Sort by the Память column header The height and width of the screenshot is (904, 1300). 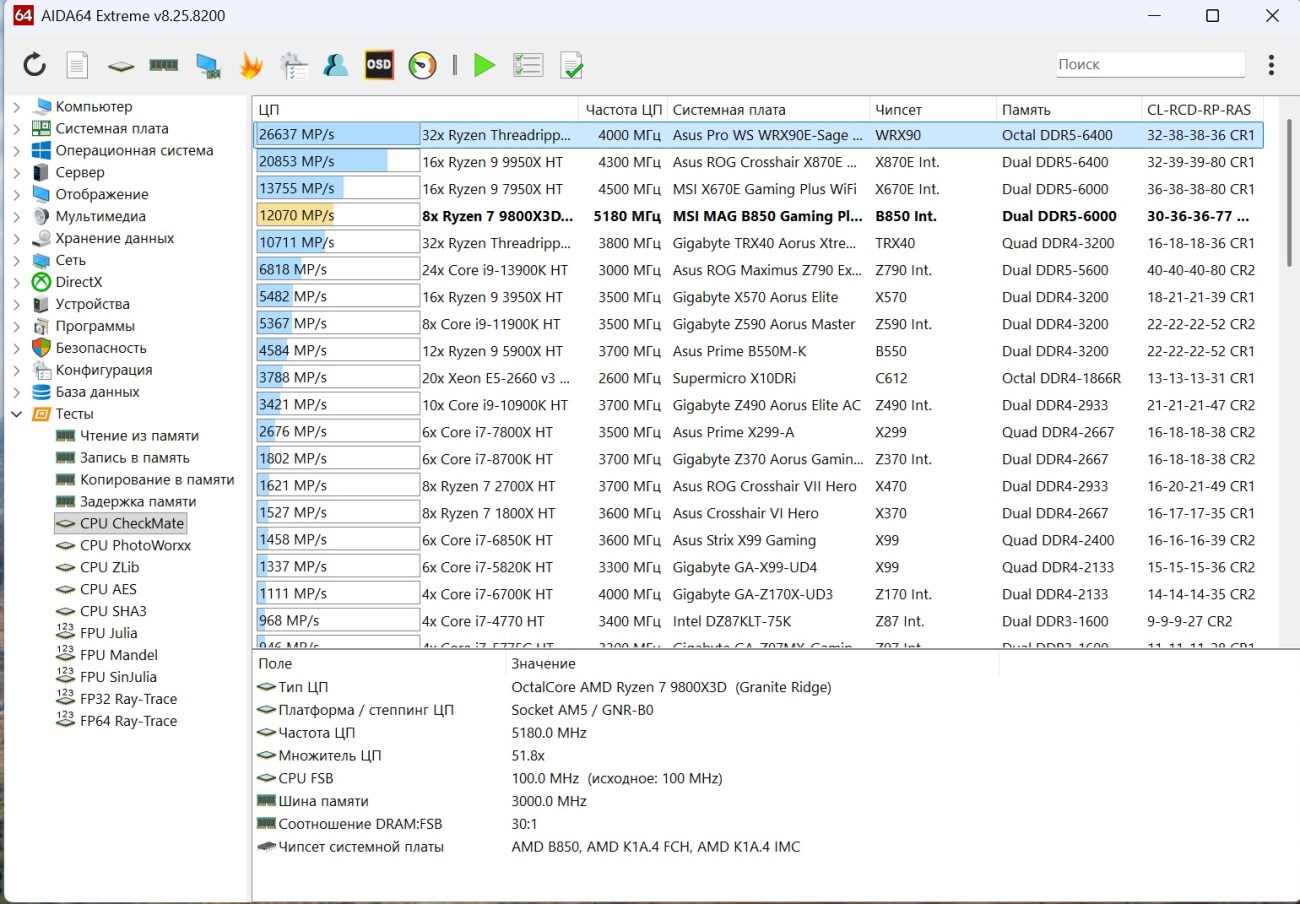(1069, 109)
